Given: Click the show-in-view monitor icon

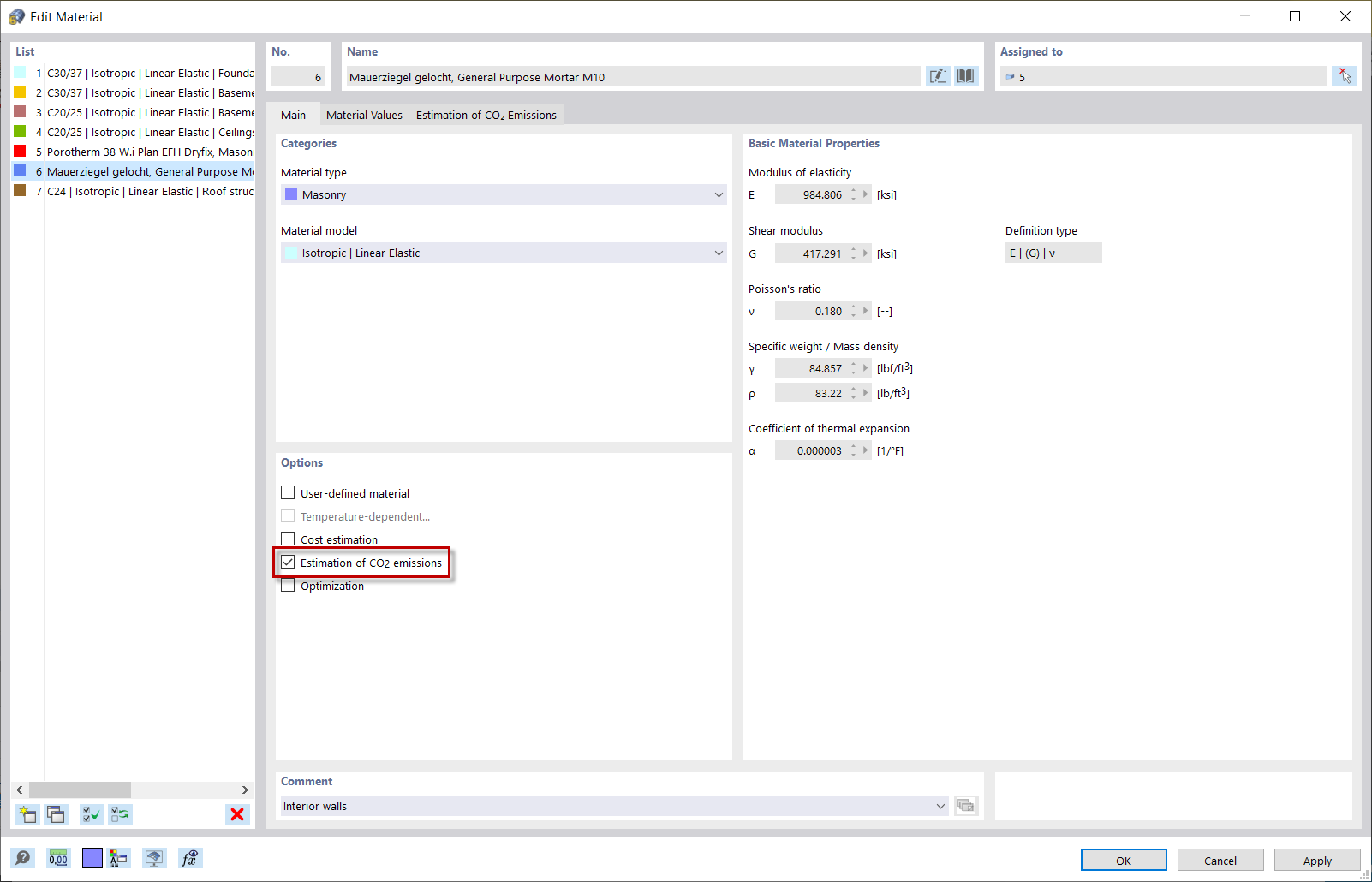Looking at the screenshot, I should point(154,858).
